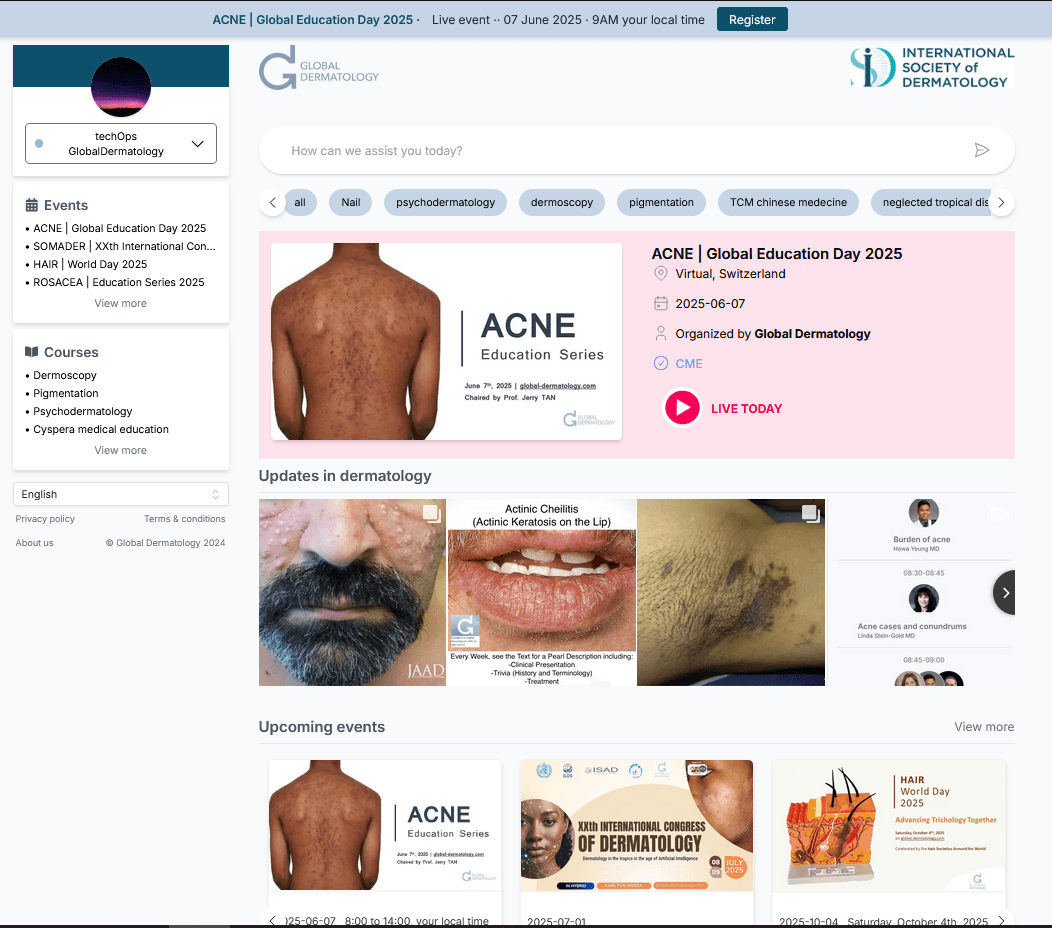Click the Burden of acne speaker avatar
This screenshot has height=928, width=1052.
(x=923, y=513)
